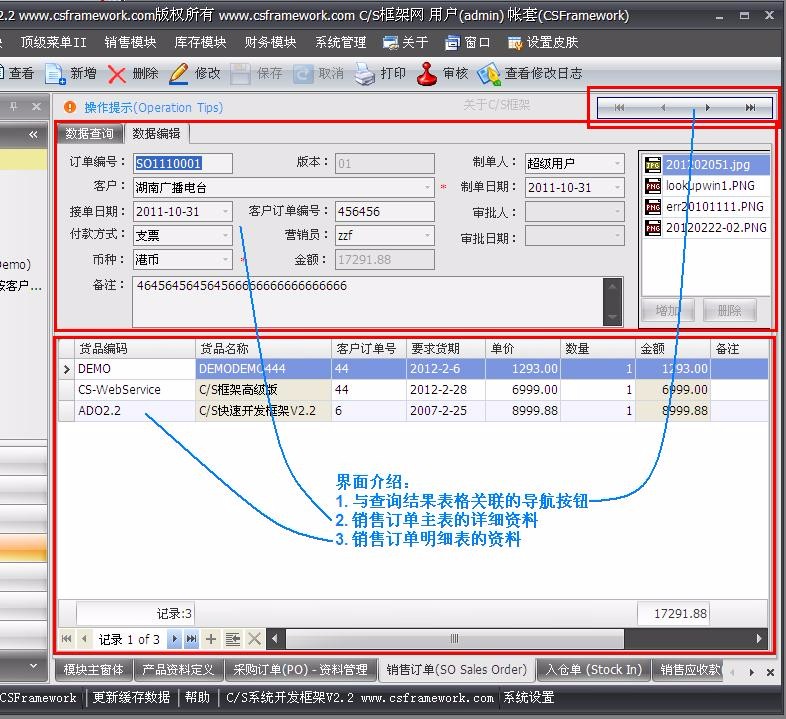786x719 pixels.
Task: Collapse left panel with double-chevron icon
Action: coord(34,134)
